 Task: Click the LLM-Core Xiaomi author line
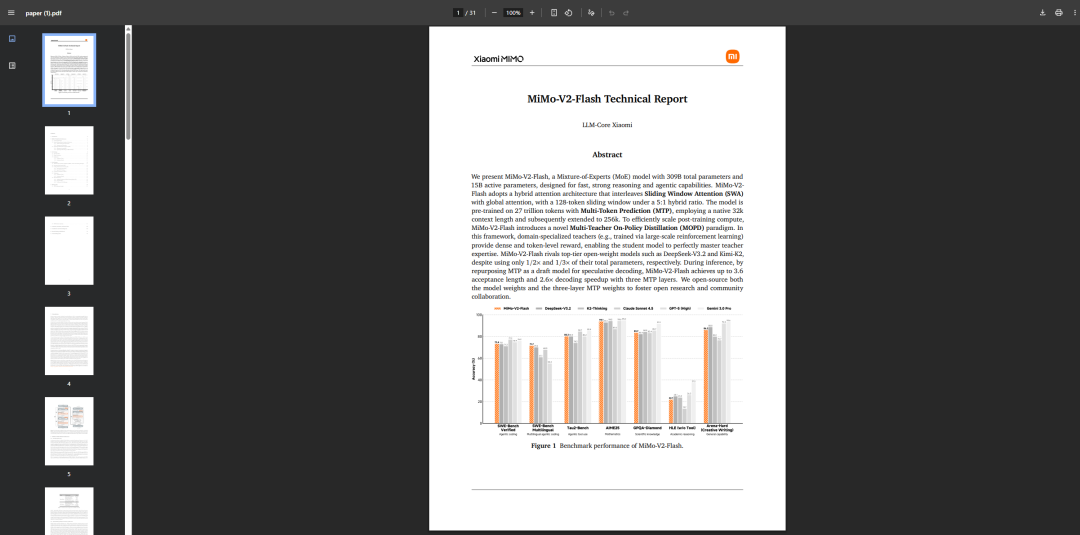tap(607, 125)
